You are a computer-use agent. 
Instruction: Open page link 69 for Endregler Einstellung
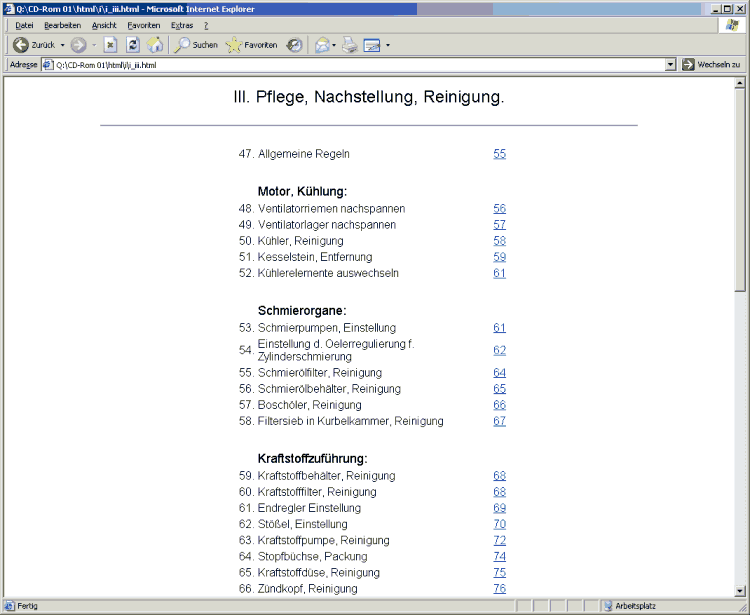click(x=499, y=508)
